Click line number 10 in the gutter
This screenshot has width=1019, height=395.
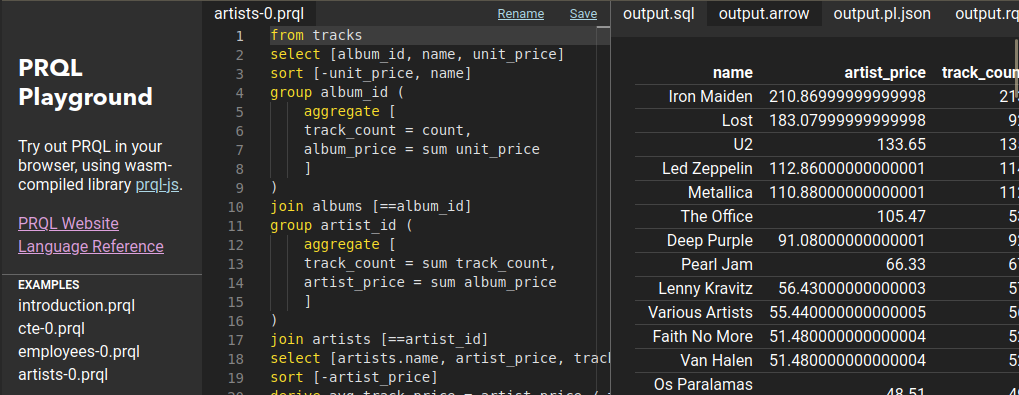coord(235,207)
